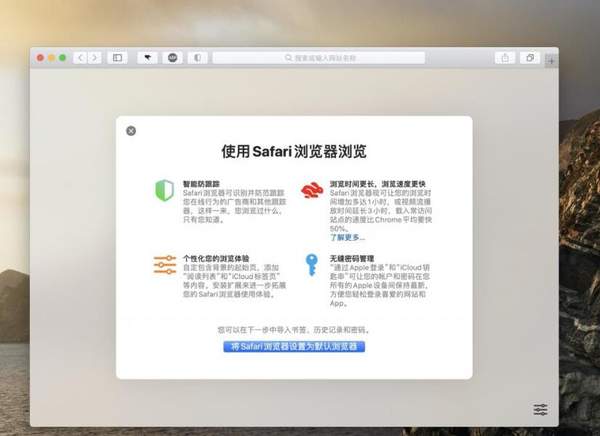Click the 无缝密码管理 heading

pos(352,258)
